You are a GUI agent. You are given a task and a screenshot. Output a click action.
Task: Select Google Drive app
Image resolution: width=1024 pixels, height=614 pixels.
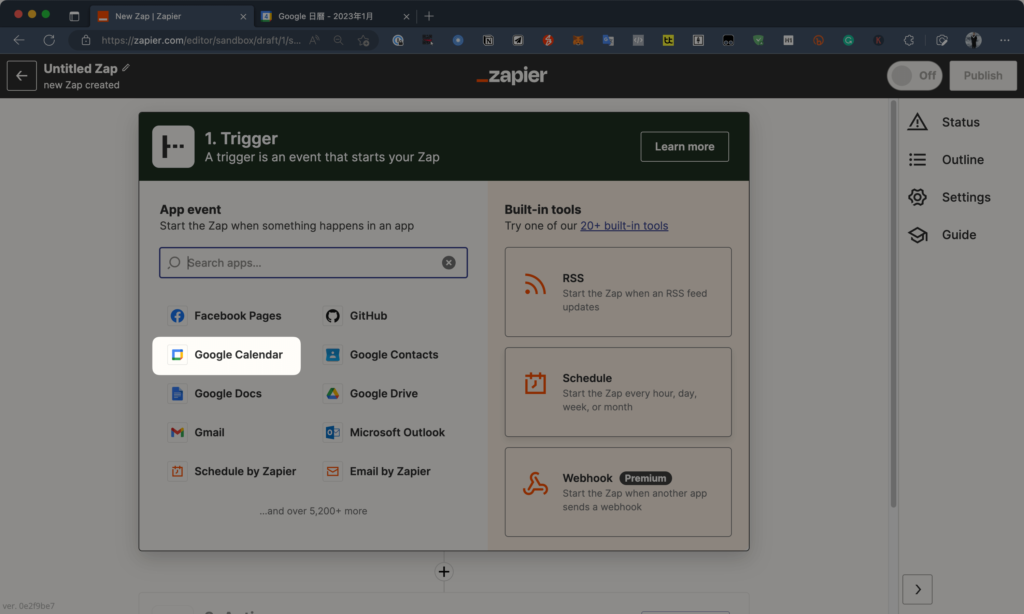coord(372,394)
